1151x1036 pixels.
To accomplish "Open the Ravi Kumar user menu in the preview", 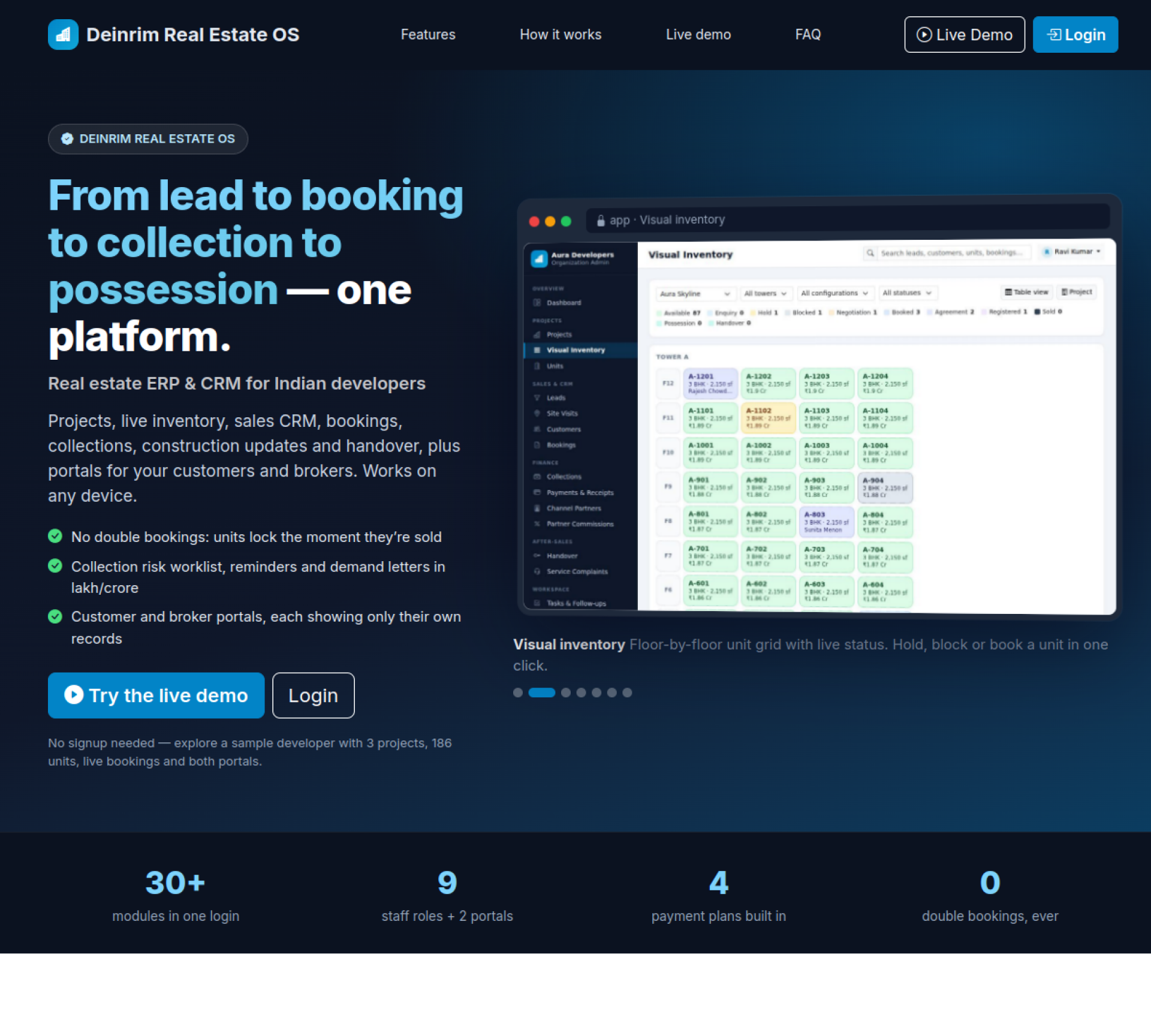I will pyautogui.click(x=1072, y=252).
